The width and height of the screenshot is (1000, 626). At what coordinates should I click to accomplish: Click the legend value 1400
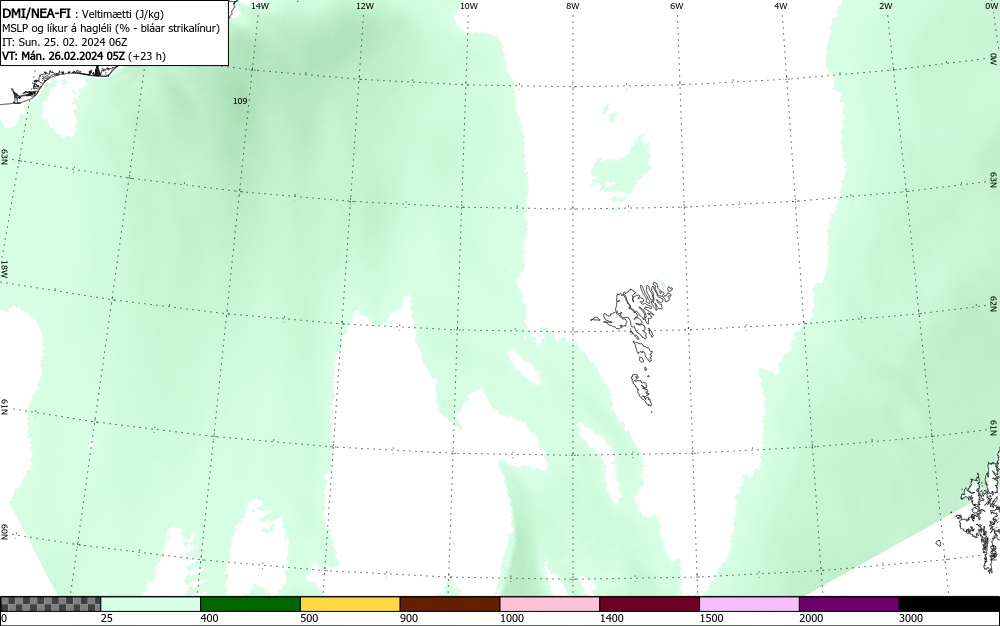611,618
